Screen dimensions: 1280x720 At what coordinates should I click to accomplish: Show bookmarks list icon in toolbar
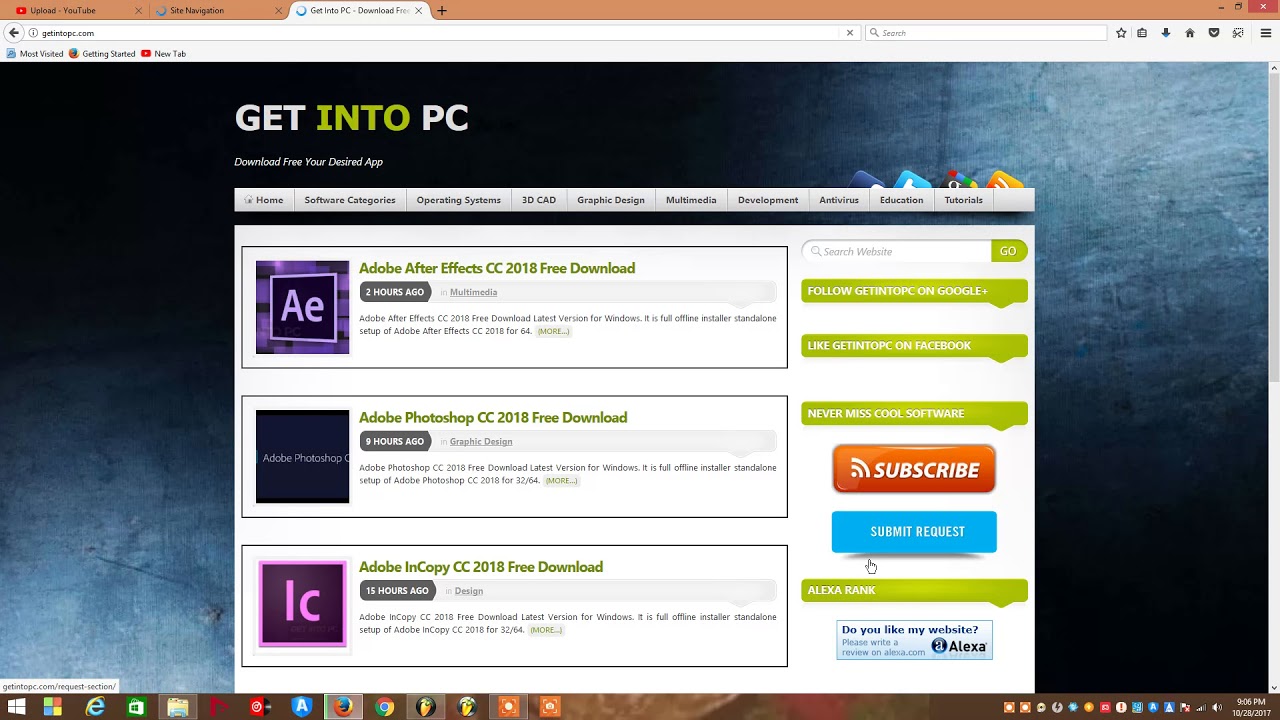[x=1143, y=33]
